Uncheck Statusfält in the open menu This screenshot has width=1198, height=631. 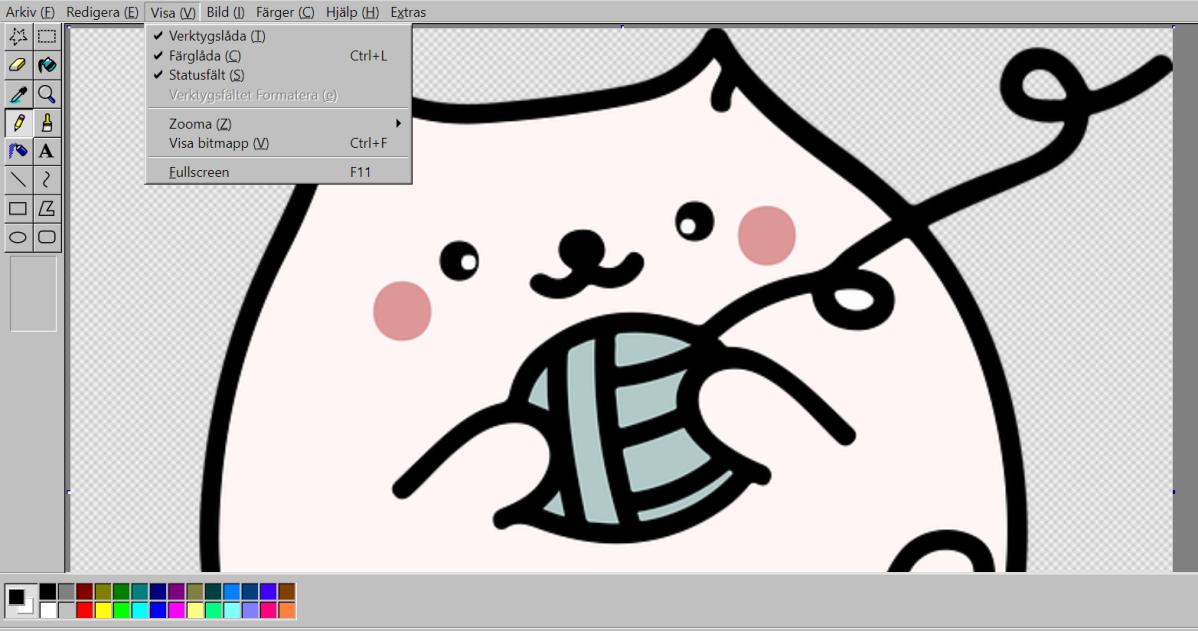(x=206, y=74)
